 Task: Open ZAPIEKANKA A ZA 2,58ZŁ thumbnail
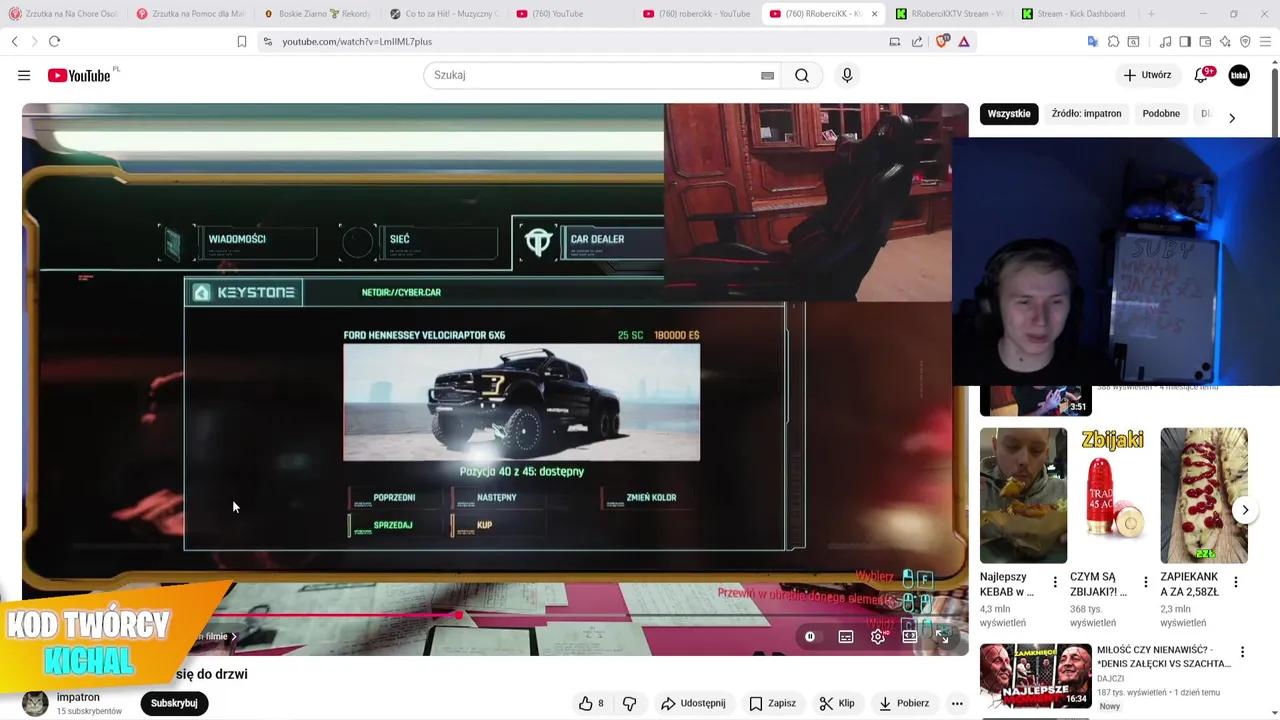click(x=1204, y=495)
